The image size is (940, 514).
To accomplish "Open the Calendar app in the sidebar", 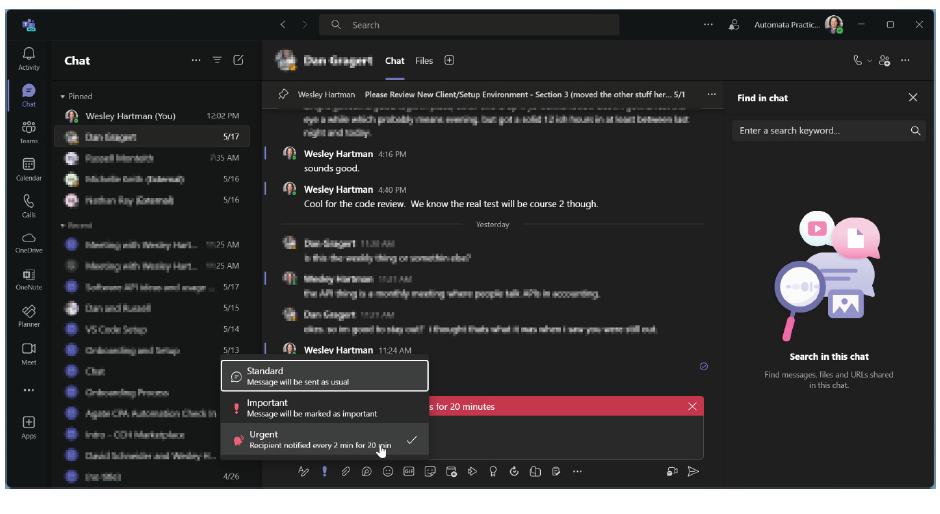I will pos(28,168).
